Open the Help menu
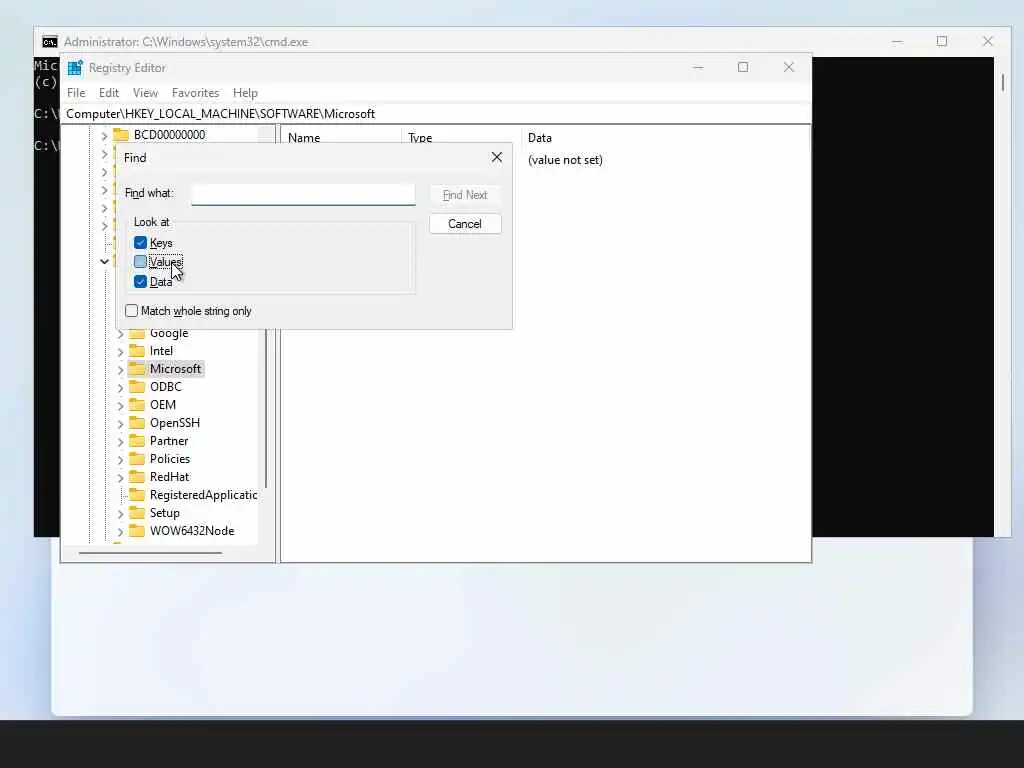 [x=245, y=93]
